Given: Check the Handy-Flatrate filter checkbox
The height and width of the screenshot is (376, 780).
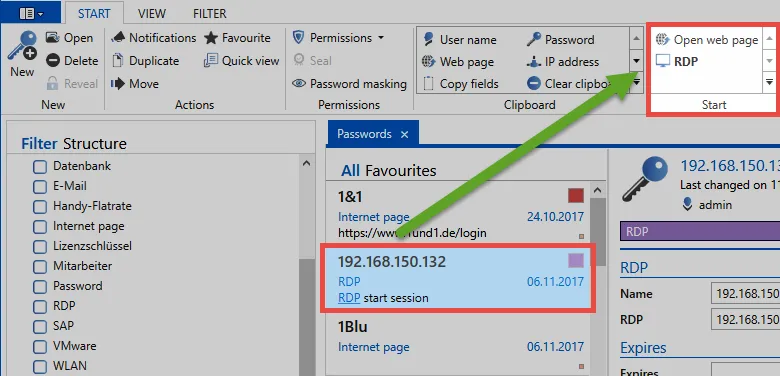Looking at the screenshot, I should [40, 207].
